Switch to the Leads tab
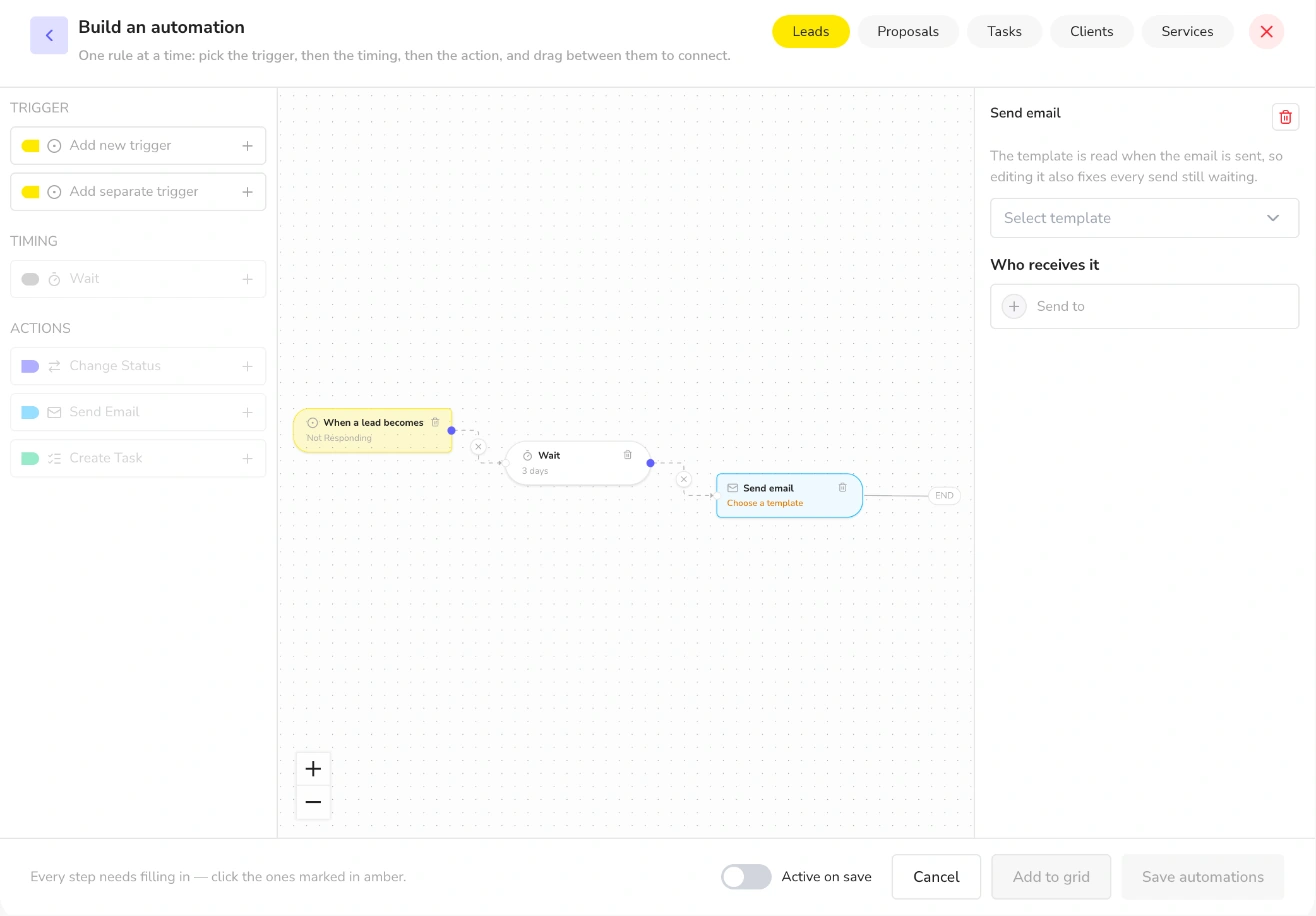 [810, 32]
